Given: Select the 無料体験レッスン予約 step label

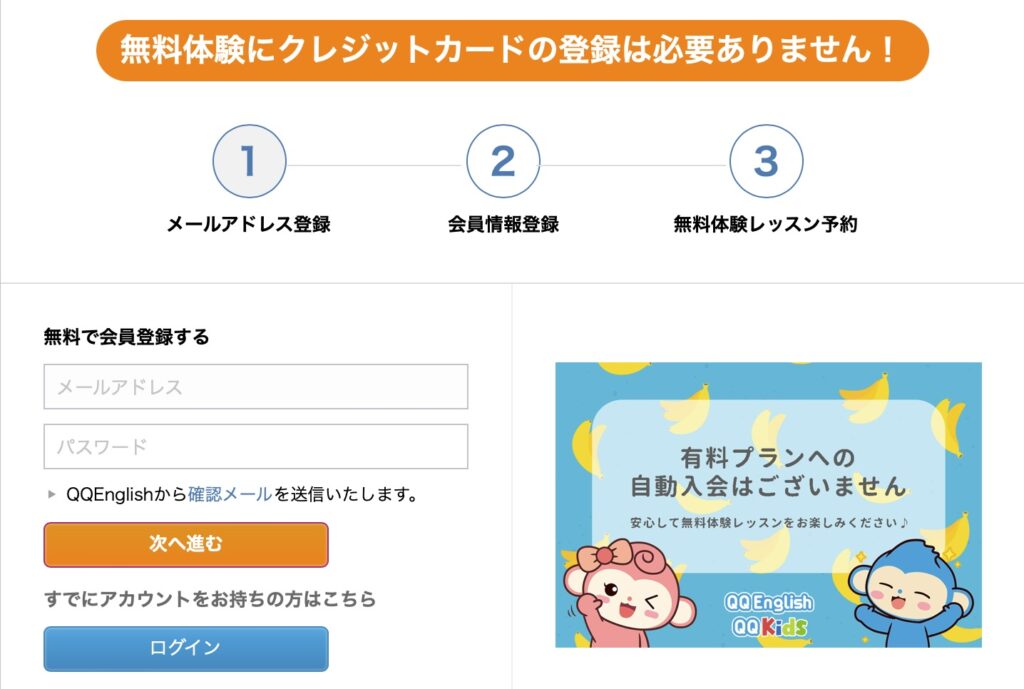Looking at the screenshot, I should (765, 224).
